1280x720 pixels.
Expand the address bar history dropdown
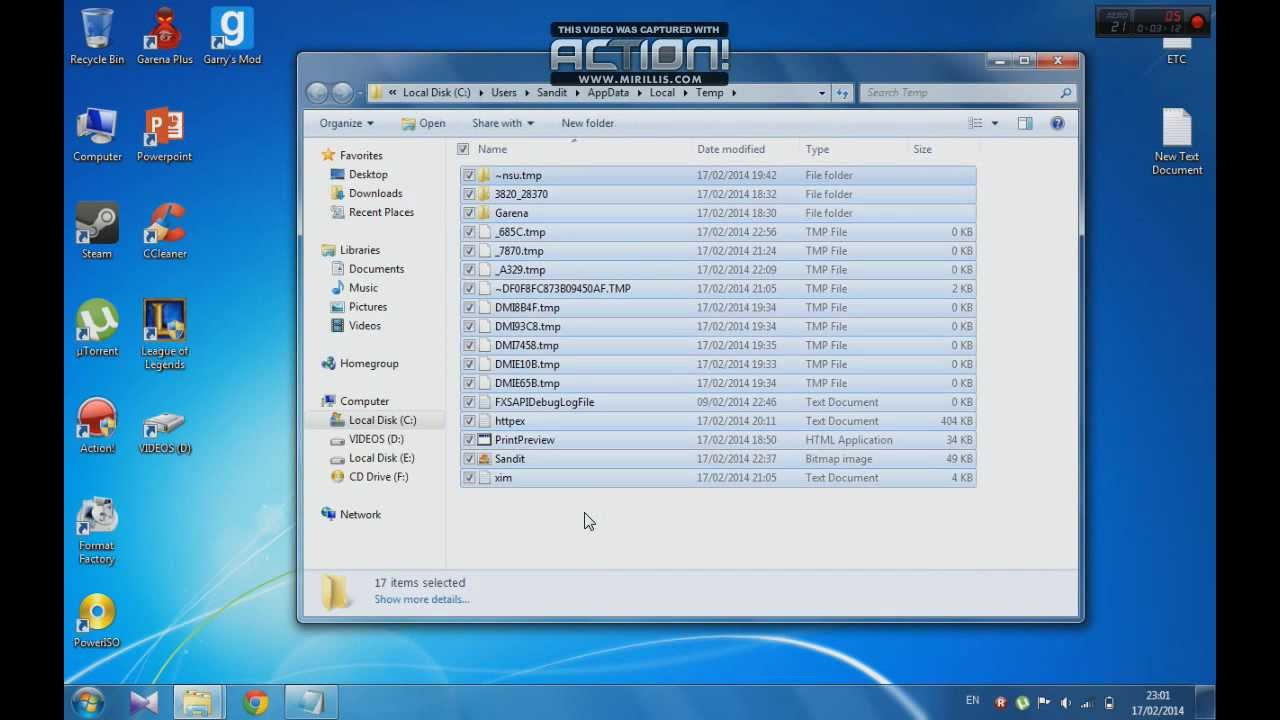pos(822,92)
